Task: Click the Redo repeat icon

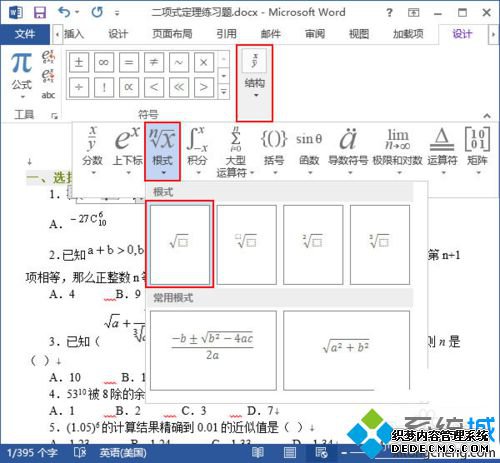Action: 97,12
